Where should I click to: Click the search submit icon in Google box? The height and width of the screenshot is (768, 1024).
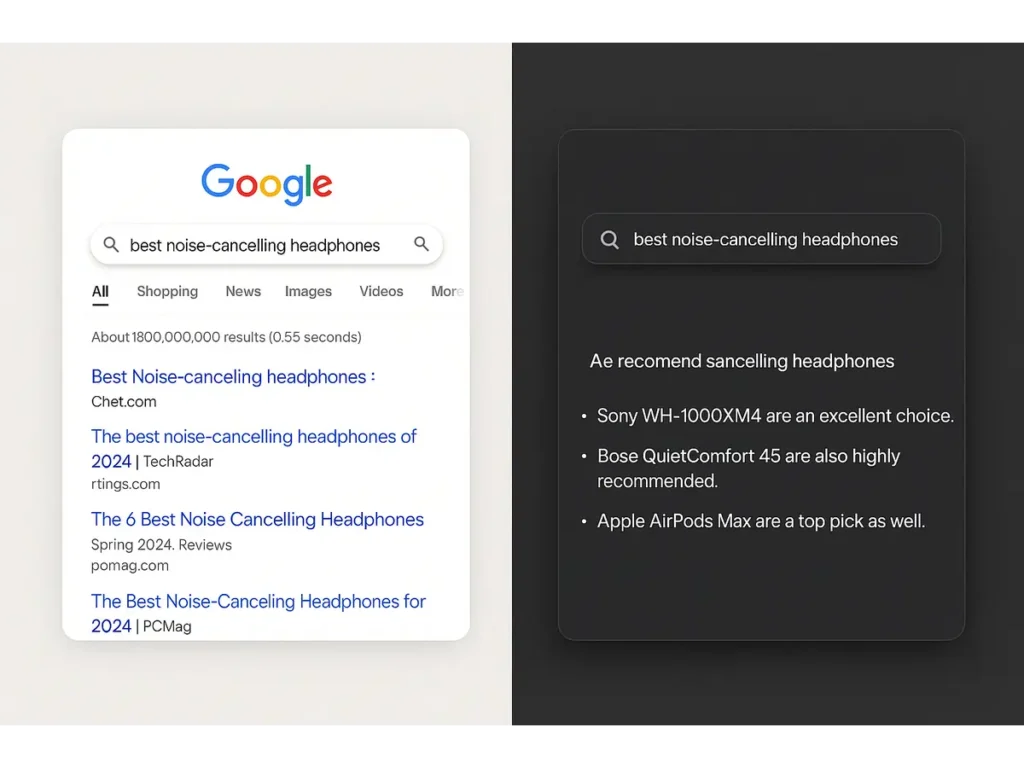tap(421, 244)
